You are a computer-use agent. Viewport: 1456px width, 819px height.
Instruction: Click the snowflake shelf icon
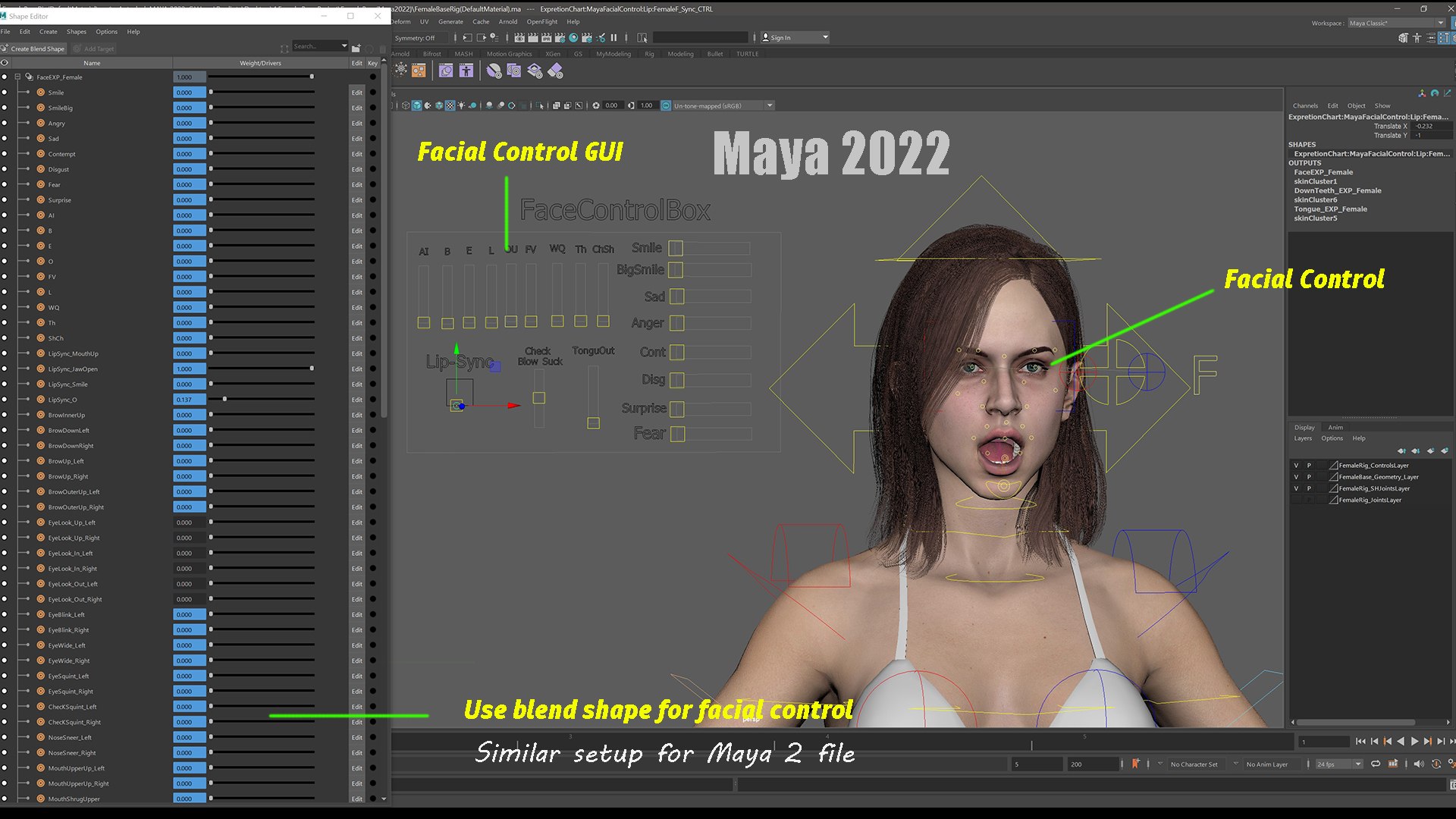[401, 71]
